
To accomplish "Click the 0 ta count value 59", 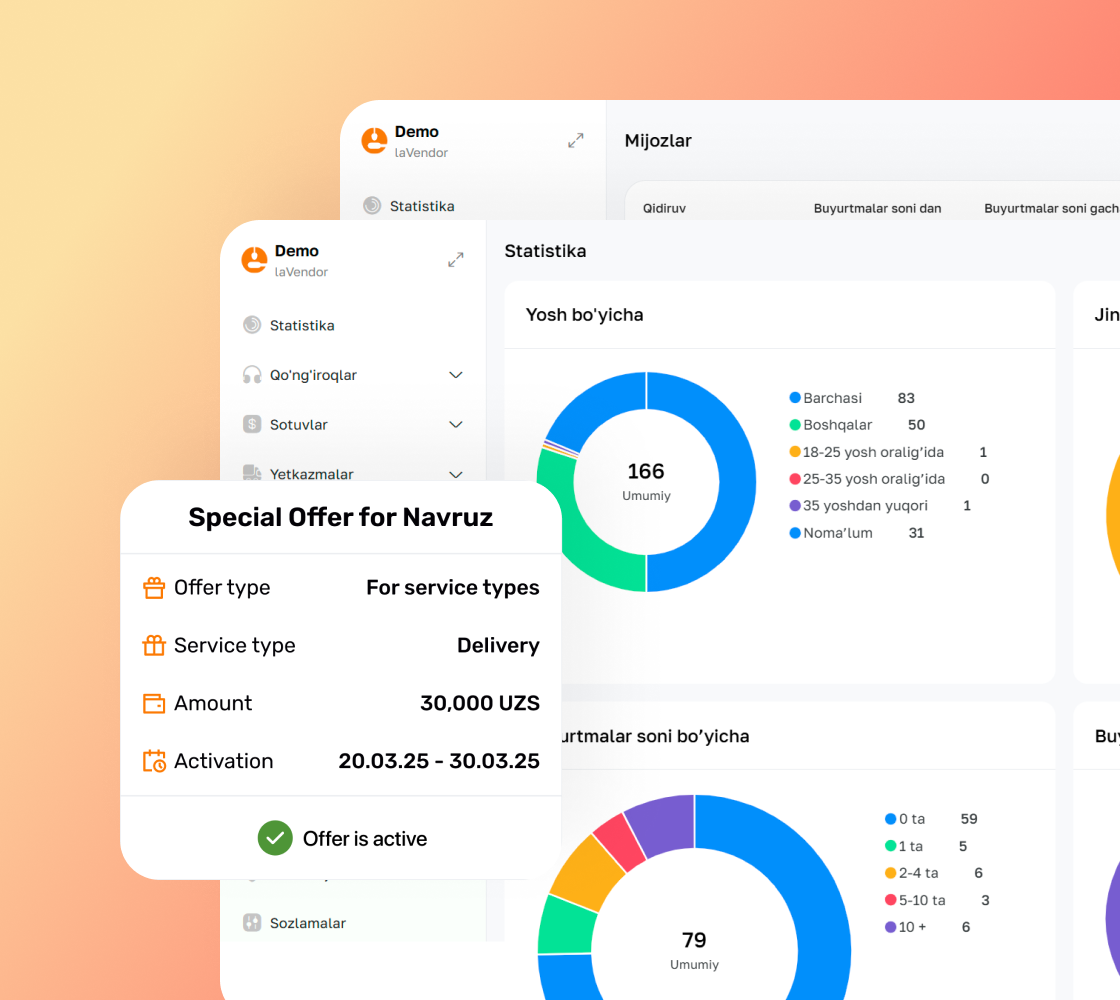I will 969,819.
